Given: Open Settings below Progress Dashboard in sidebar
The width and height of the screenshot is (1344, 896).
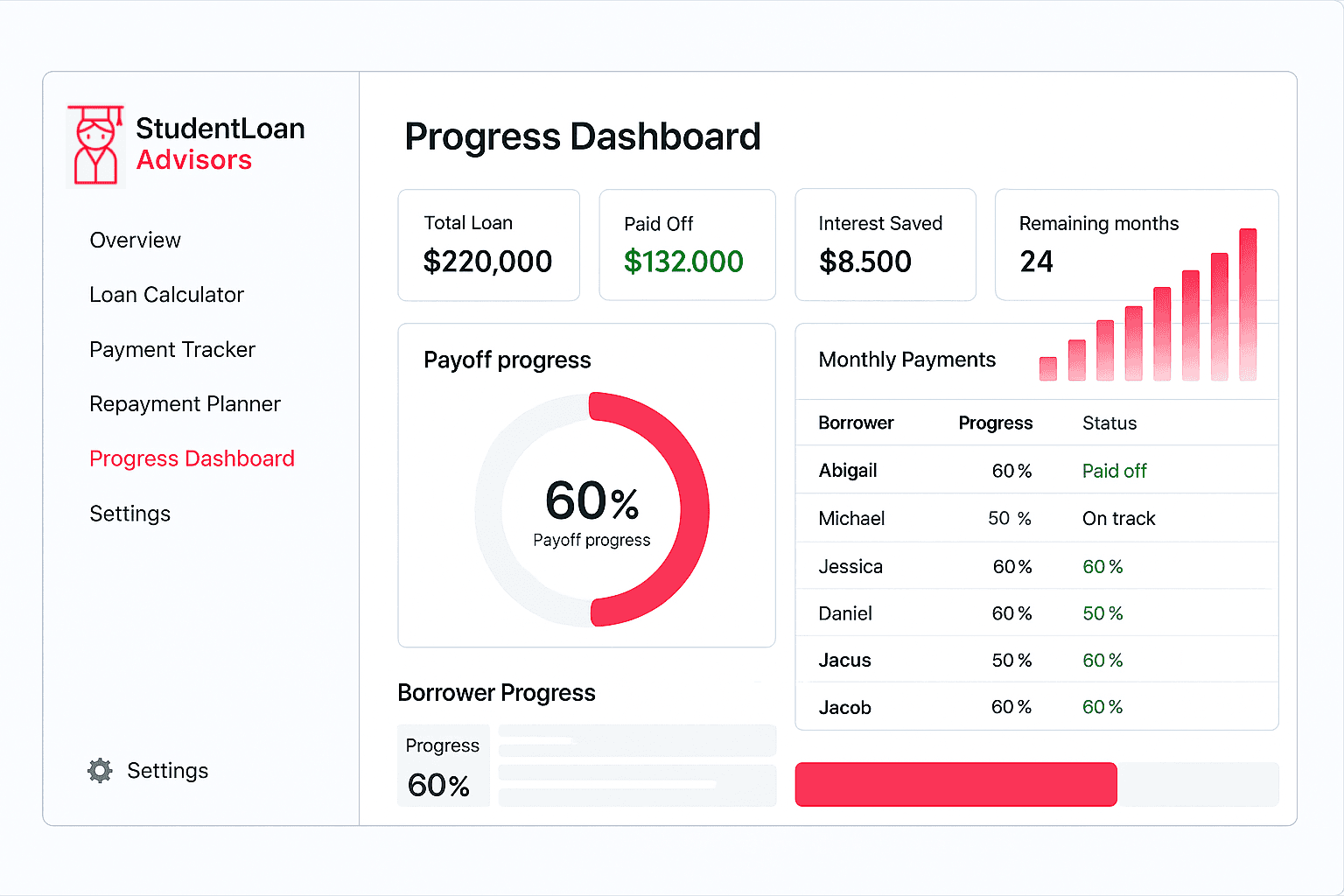Looking at the screenshot, I should tap(129, 514).
